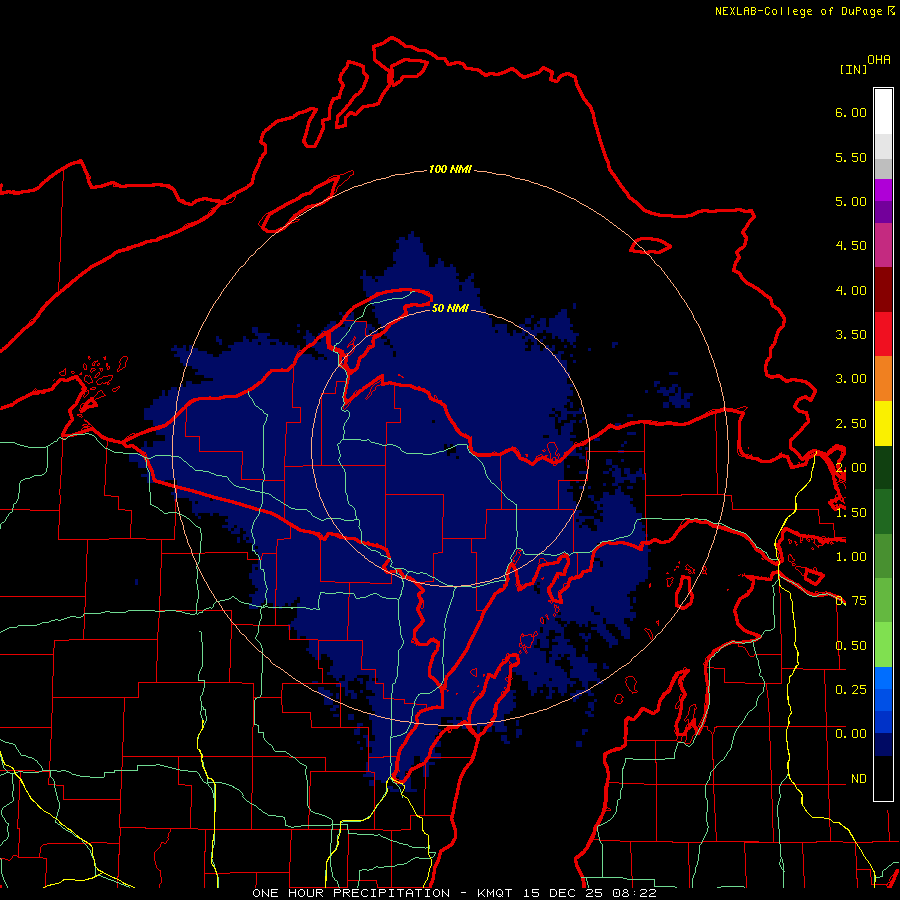Click the 0.25 legend value

click(x=851, y=689)
